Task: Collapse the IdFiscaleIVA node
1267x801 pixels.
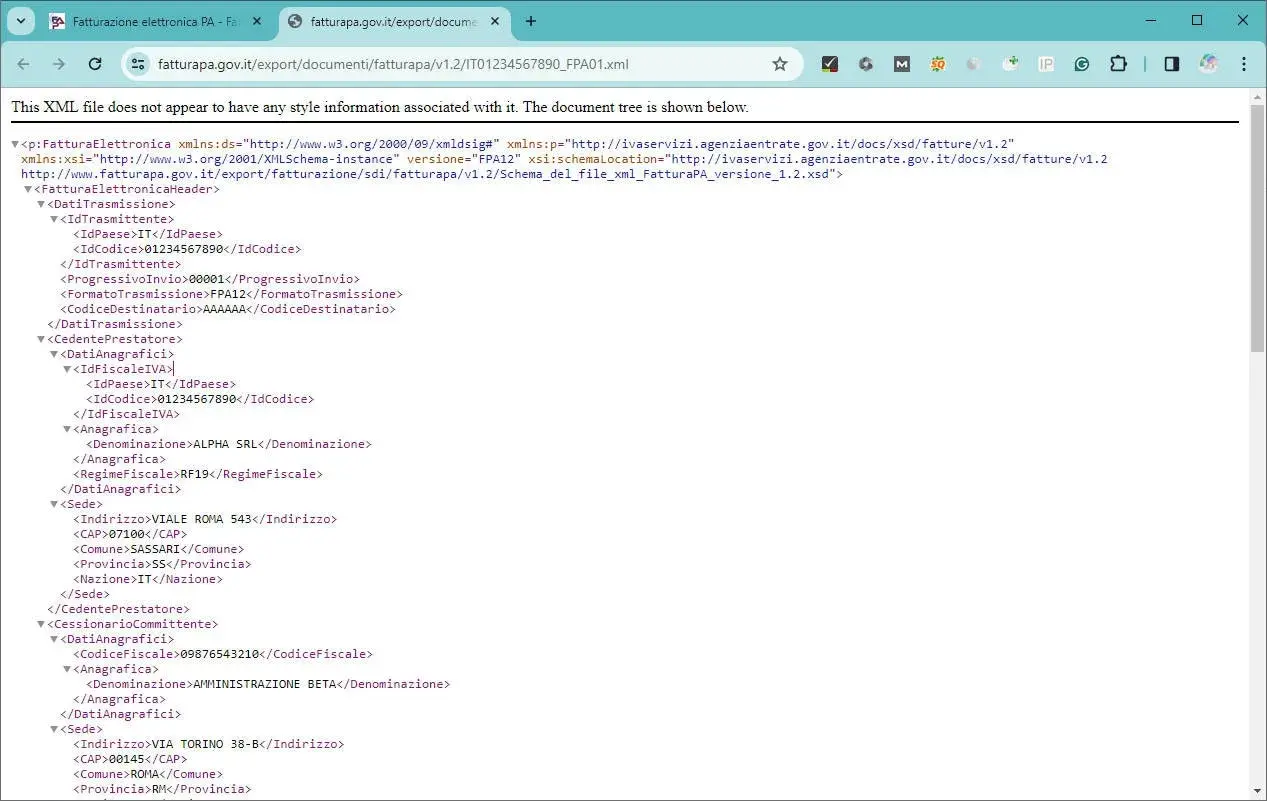Action: click(x=67, y=369)
